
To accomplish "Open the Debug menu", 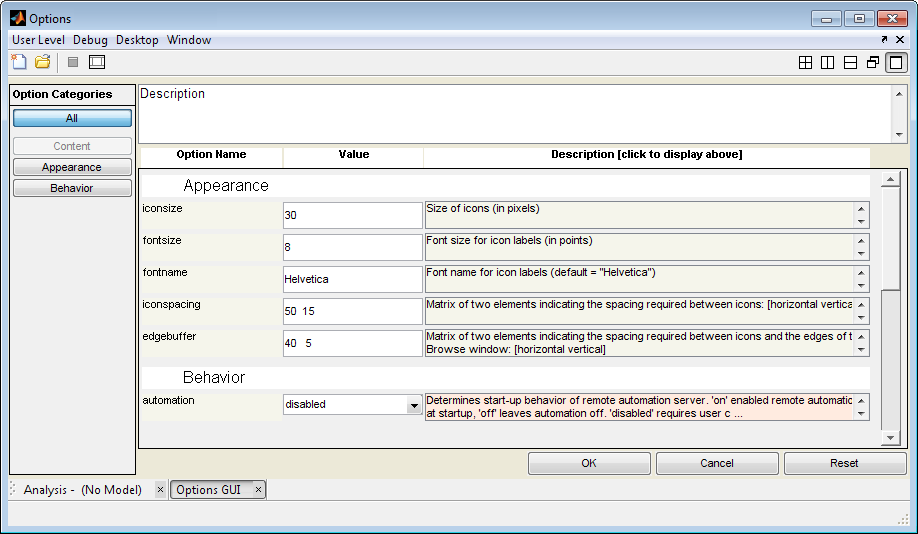I will coord(90,40).
